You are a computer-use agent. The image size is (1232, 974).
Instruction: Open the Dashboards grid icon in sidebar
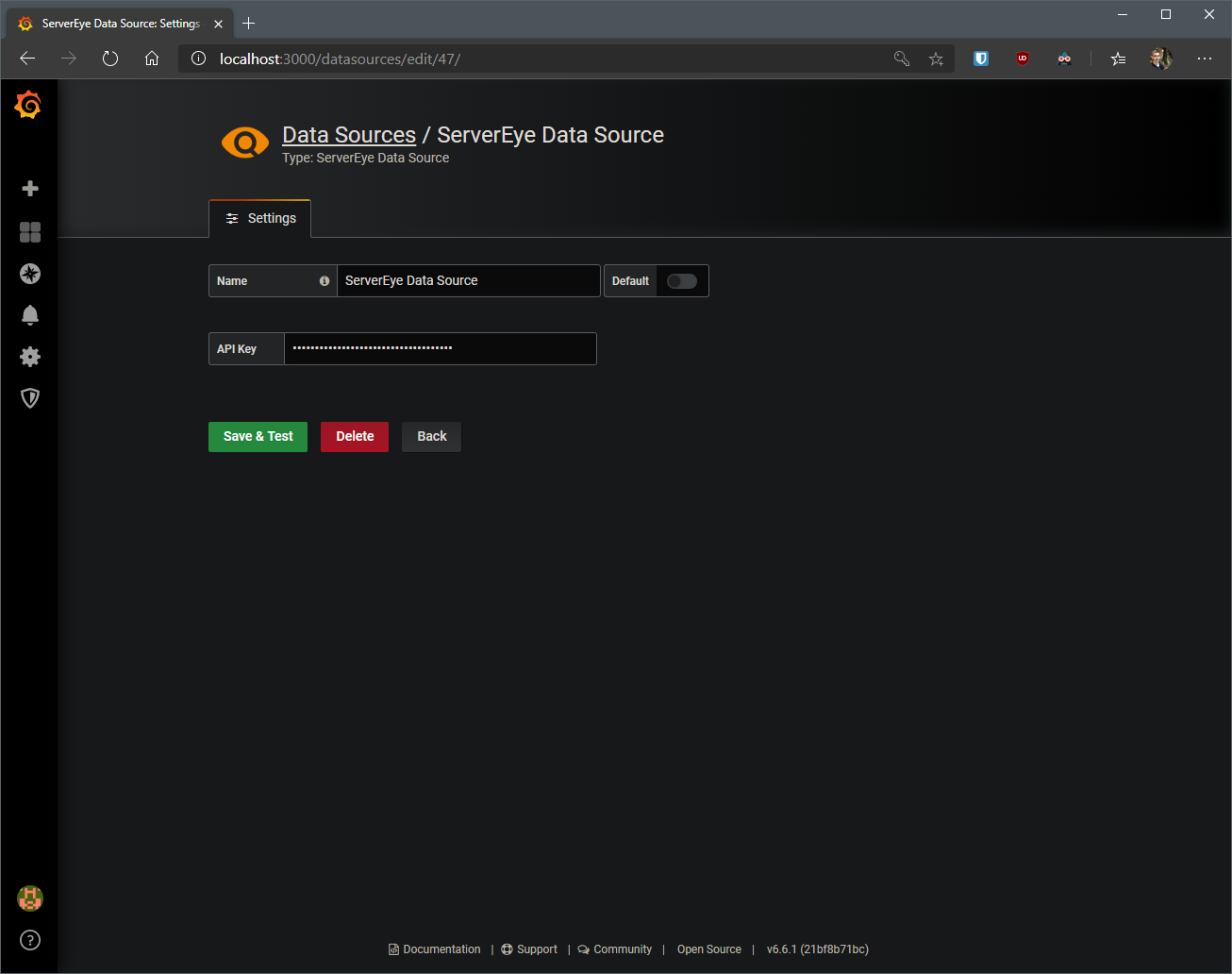click(x=30, y=232)
